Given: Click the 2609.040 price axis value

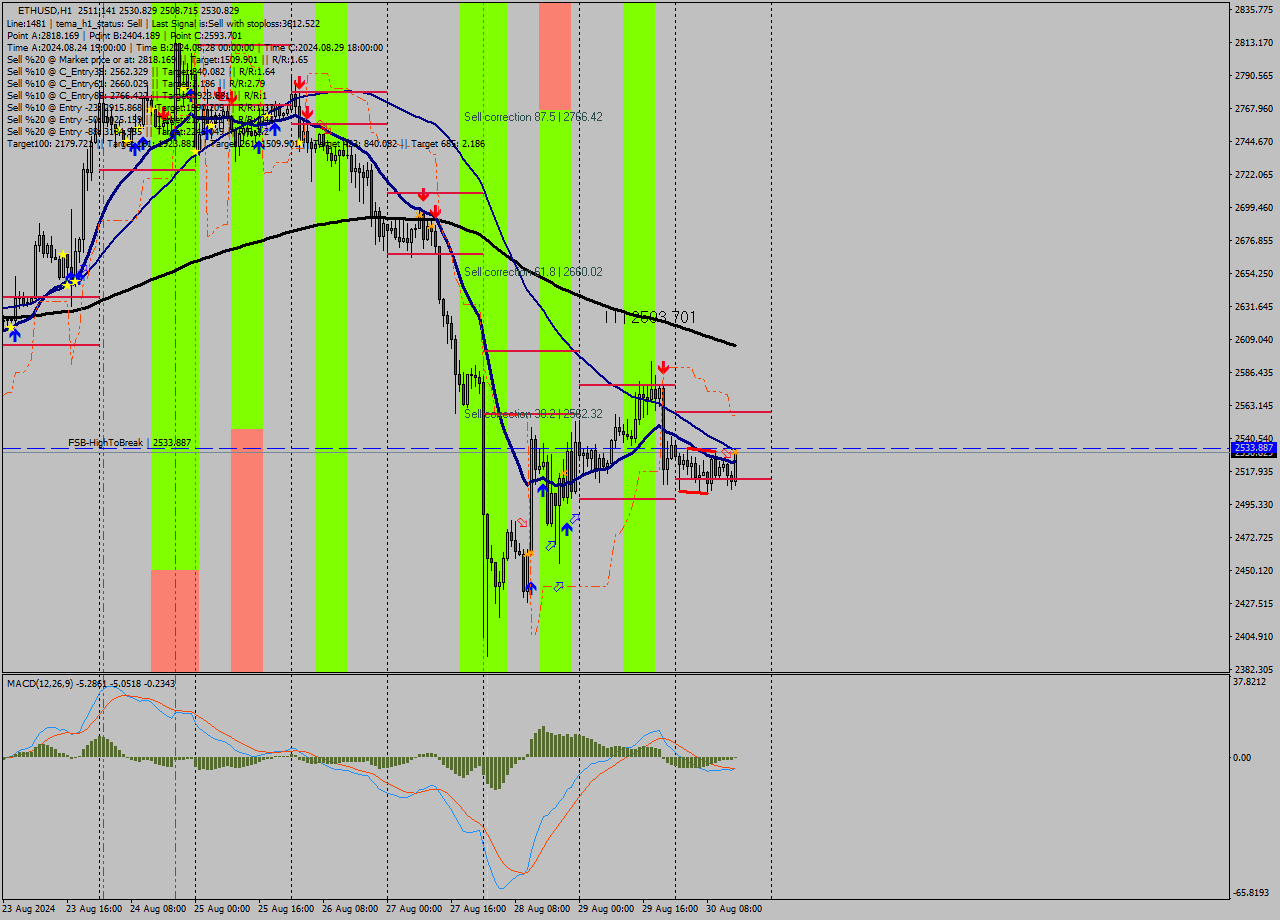Looking at the screenshot, I should pyautogui.click(x=1254, y=340).
